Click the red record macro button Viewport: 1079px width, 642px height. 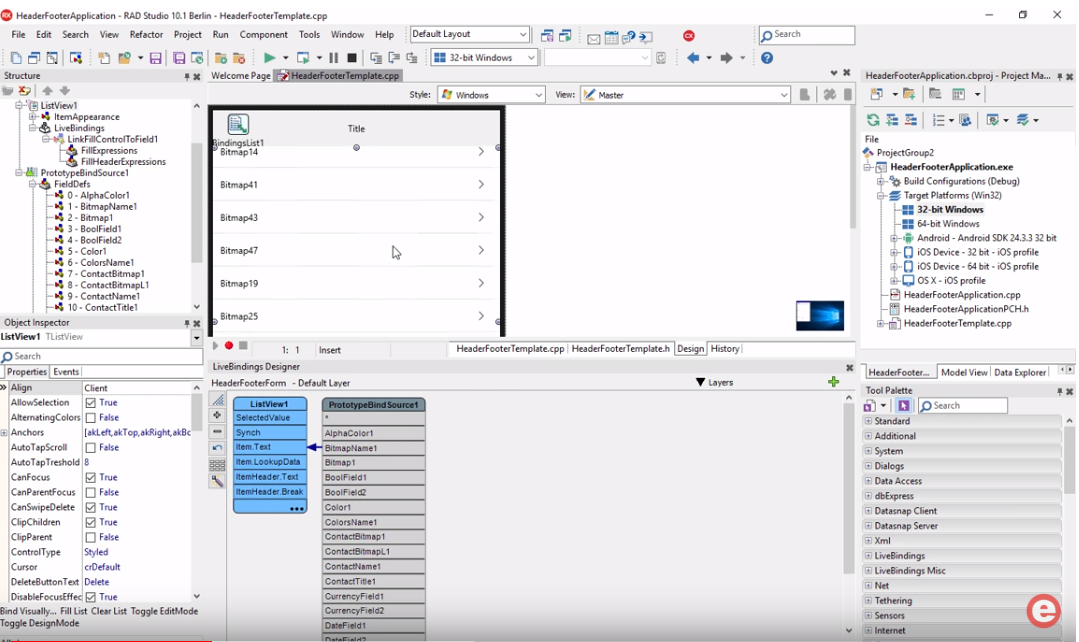[x=229, y=345]
